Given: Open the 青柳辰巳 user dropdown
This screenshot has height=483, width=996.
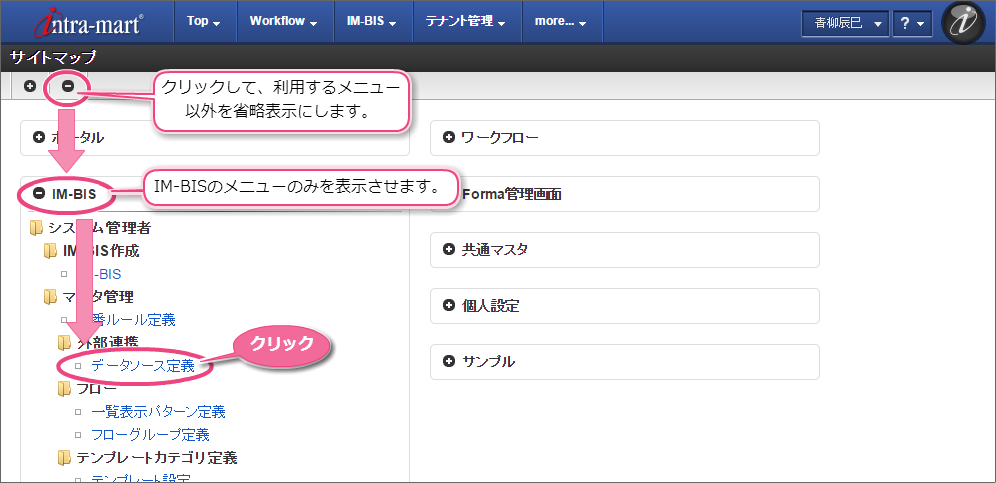Looking at the screenshot, I should pyautogui.click(x=845, y=23).
